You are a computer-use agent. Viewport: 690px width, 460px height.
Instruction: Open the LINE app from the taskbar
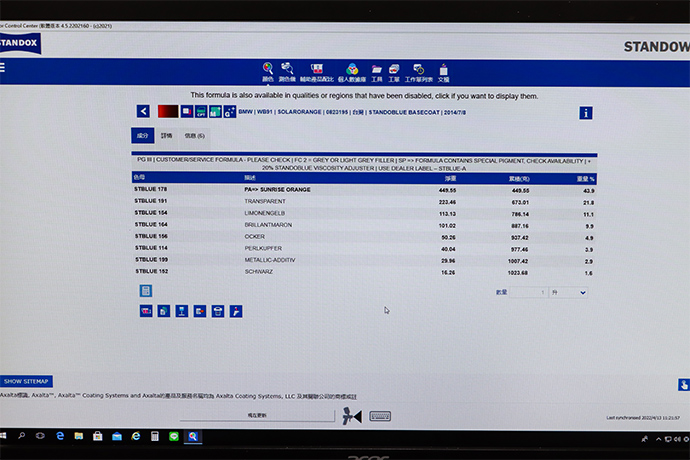174,436
